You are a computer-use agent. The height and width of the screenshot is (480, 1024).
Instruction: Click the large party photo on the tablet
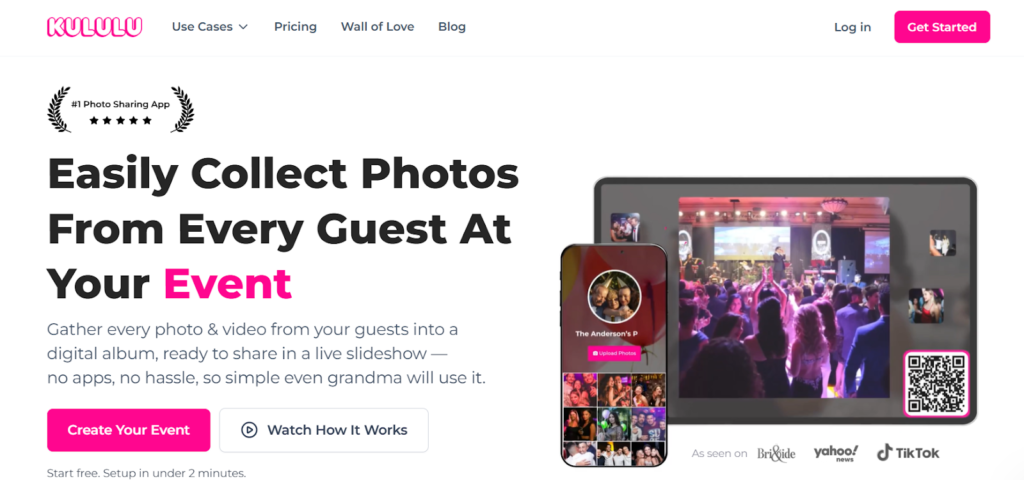[x=784, y=297]
